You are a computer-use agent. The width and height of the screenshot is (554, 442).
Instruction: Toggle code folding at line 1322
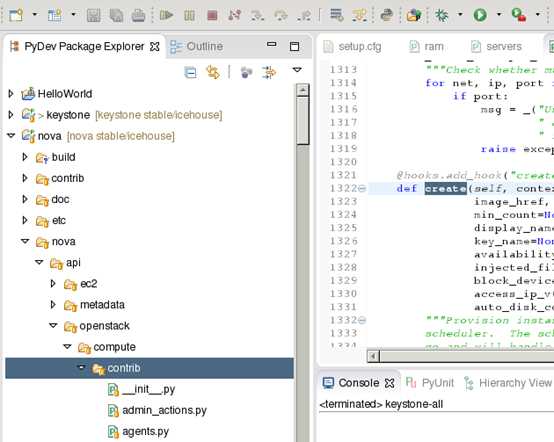click(x=362, y=189)
